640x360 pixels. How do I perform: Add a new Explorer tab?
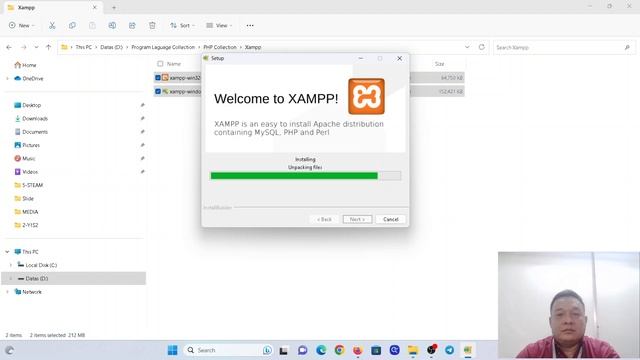pyautogui.click(x=114, y=7)
